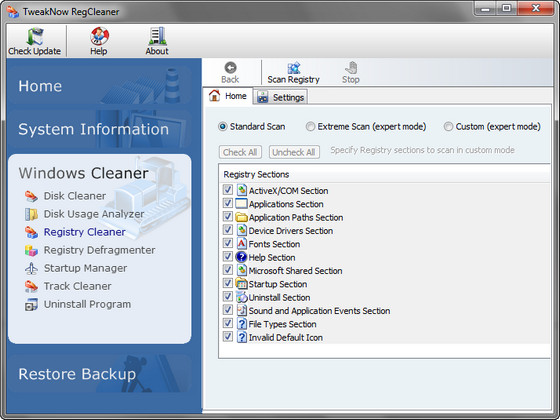Screen dimensions: 560x420
Task: Click the Uncheck All button
Action: click(x=294, y=152)
